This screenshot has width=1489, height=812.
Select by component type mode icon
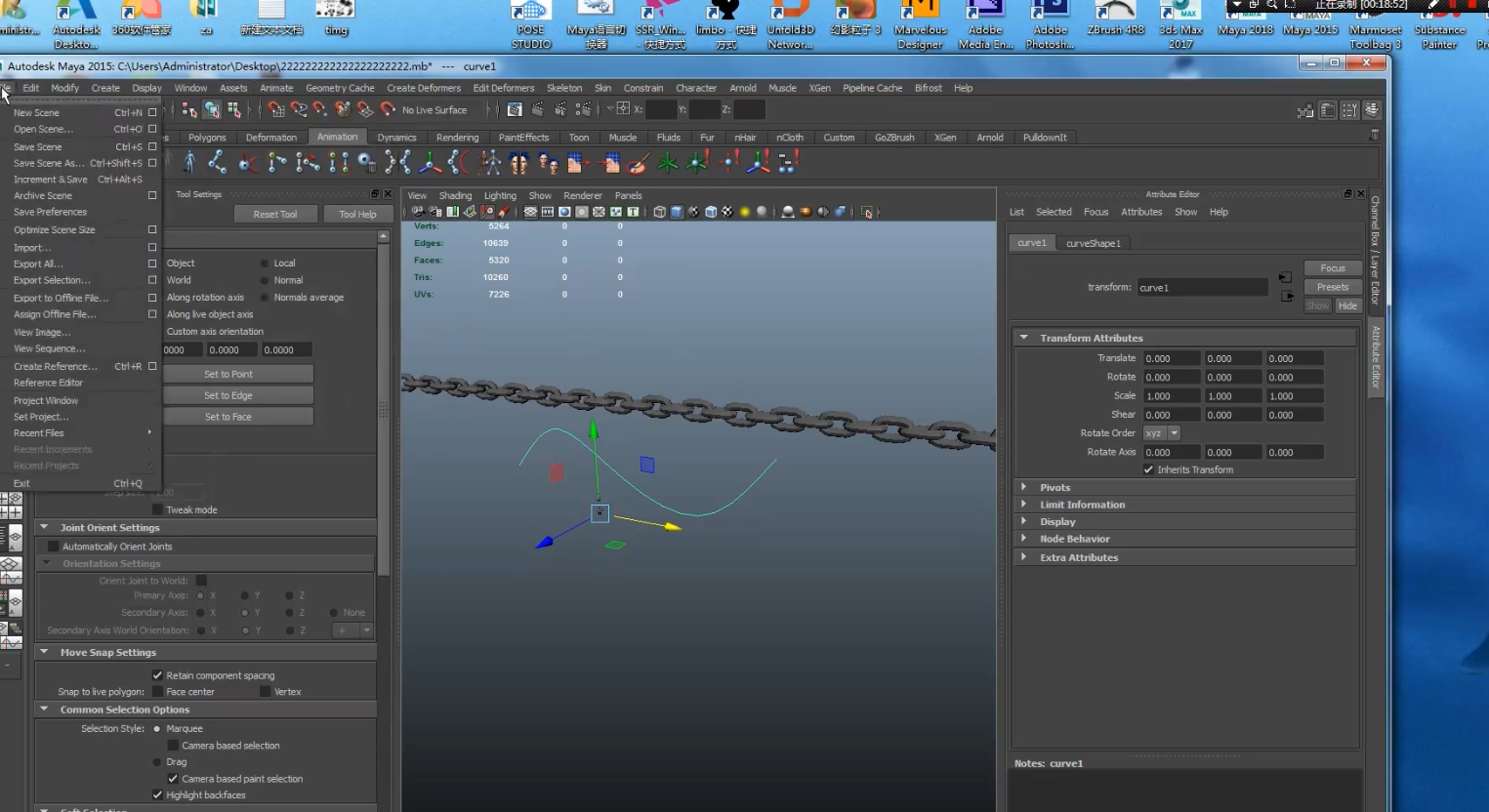click(x=234, y=109)
